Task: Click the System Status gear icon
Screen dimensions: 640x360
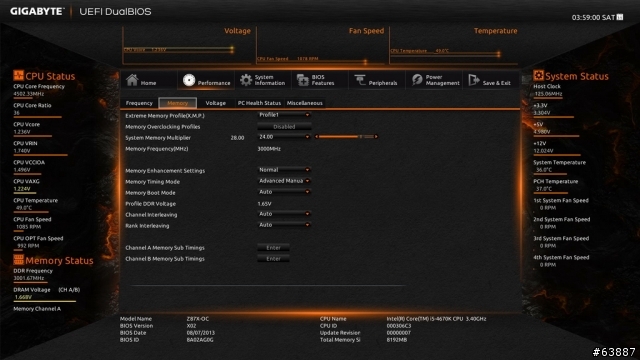Action: tap(538, 76)
